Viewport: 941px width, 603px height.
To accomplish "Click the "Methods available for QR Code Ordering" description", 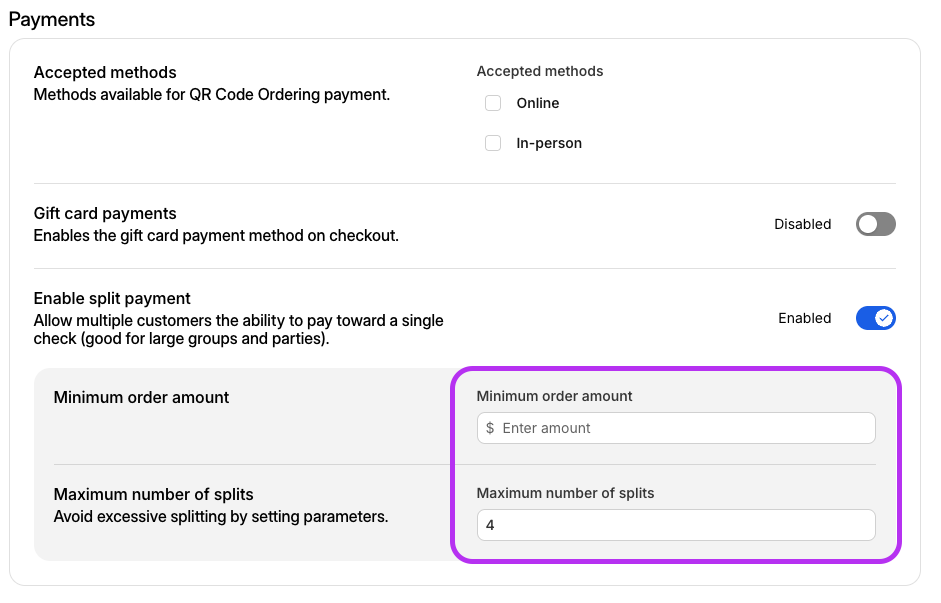I will coord(211,95).
